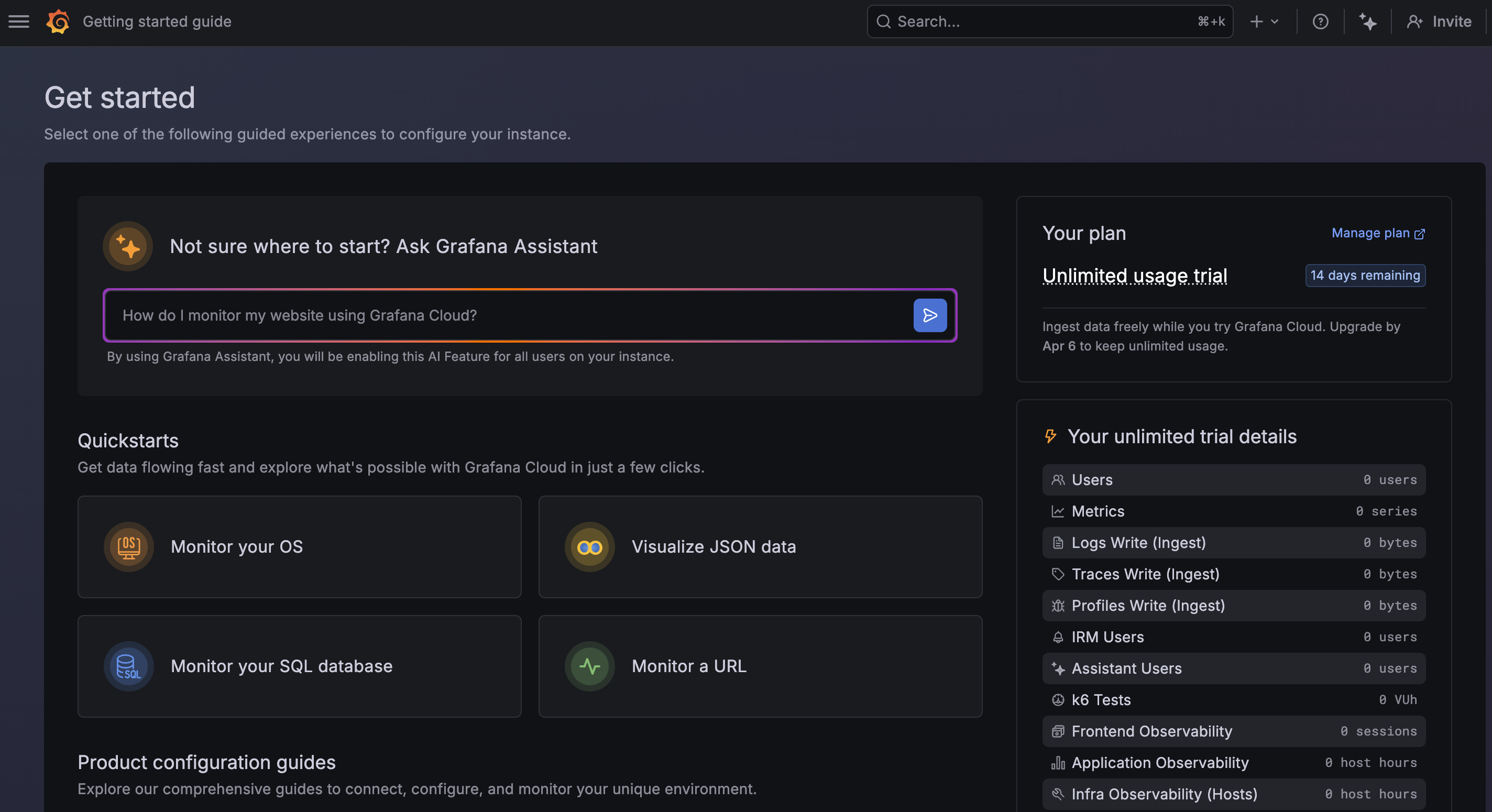Open Grafana Assistant sparkle icon in header
The width and height of the screenshot is (1492, 812).
click(1367, 21)
